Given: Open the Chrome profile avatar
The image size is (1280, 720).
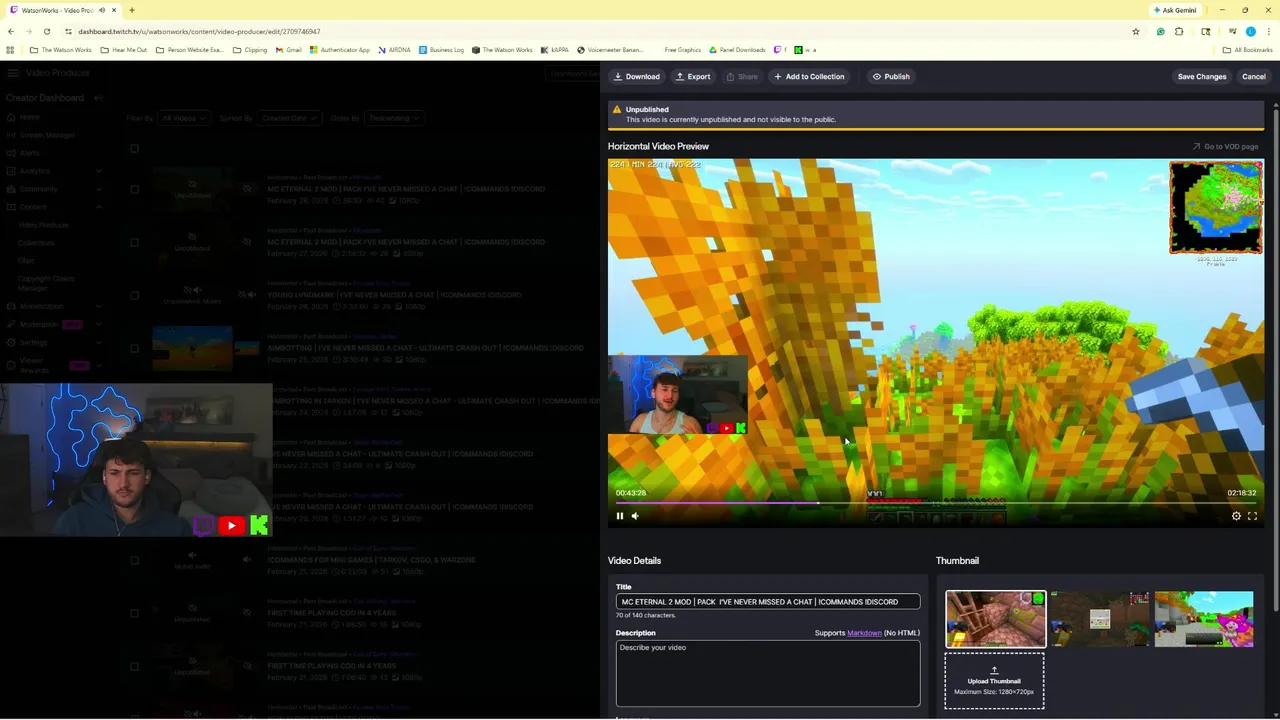Looking at the screenshot, I should (1250, 32).
